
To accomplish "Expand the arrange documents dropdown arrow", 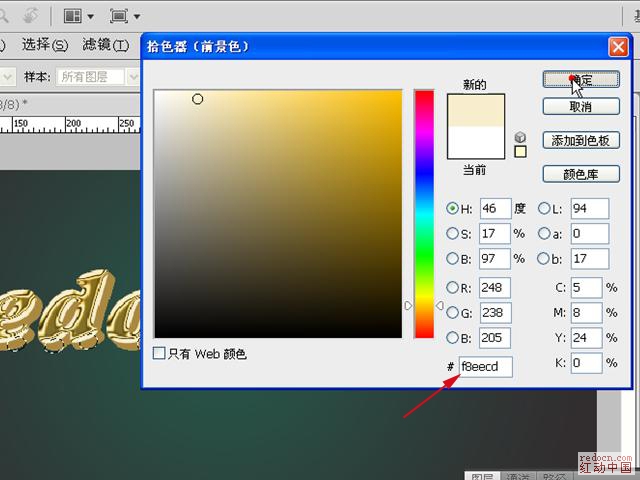I will [x=91, y=16].
